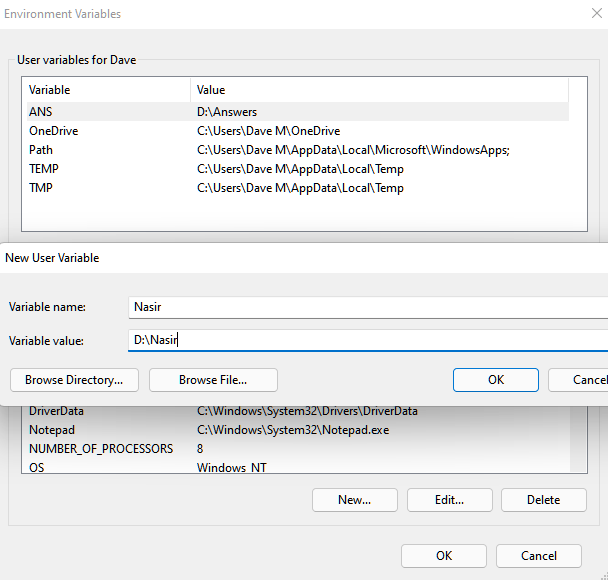Click the Drivers\DriverData path value
Viewport: 608px width, 580px height.
[307, 411]
